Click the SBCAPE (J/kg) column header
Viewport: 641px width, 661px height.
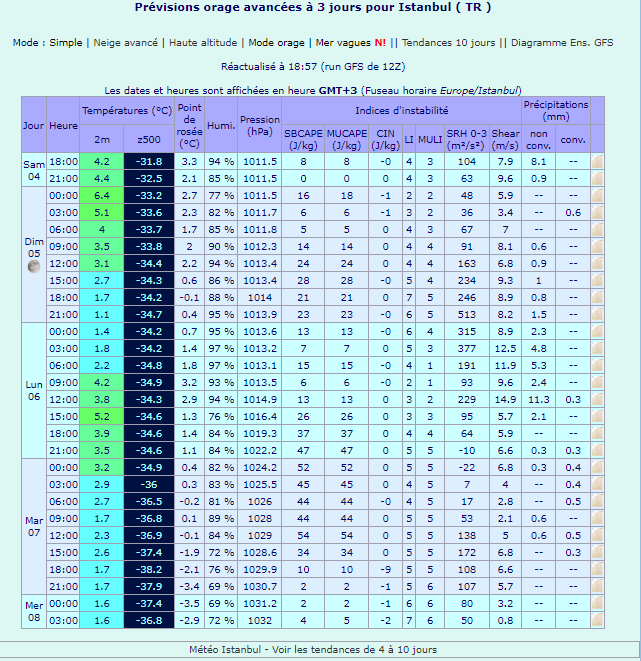pyautogui.click(x=303, y=139)
